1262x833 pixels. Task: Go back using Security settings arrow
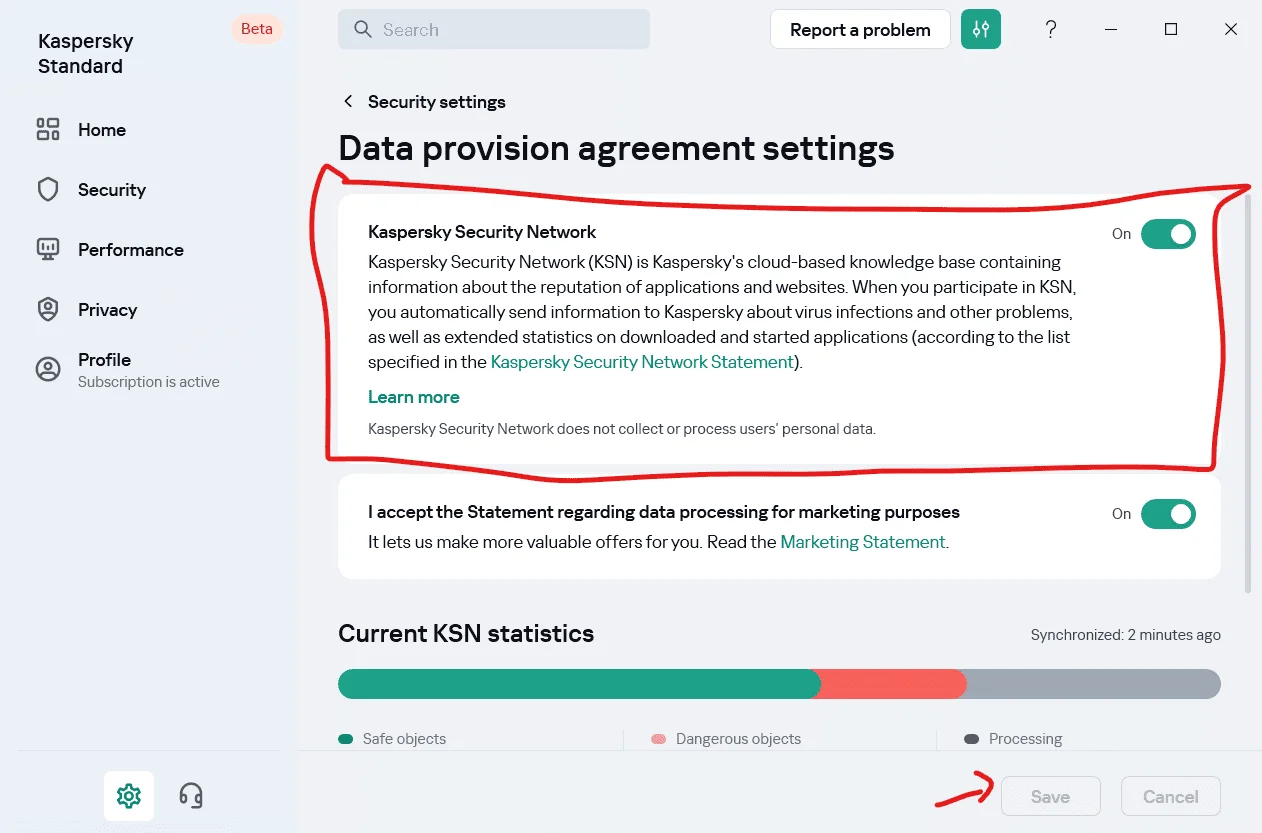point(348,101)
